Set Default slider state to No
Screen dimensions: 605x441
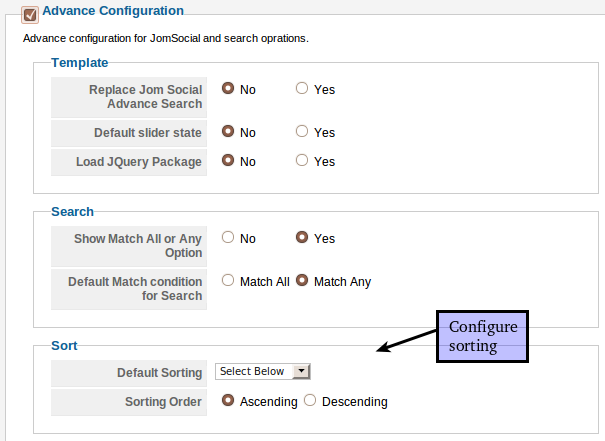pyautogui.click(x=228, y=131)
